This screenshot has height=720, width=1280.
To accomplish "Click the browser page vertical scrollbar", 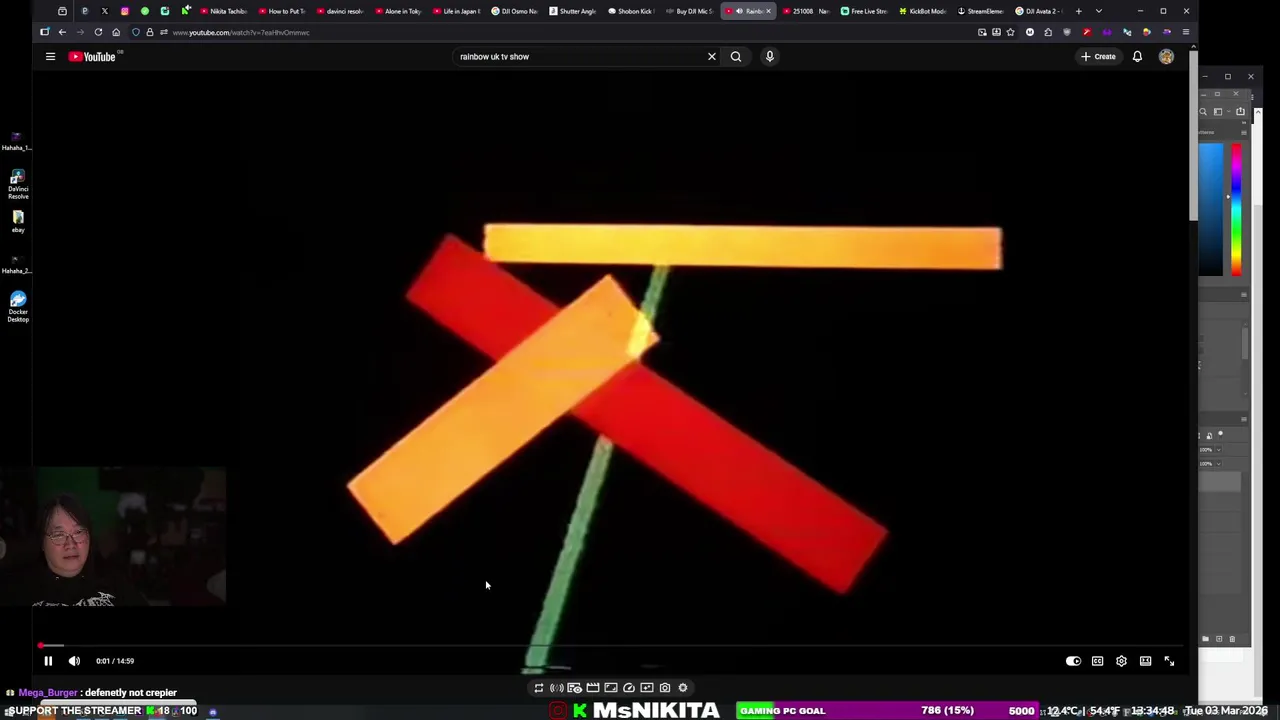I will (1192, 135).
